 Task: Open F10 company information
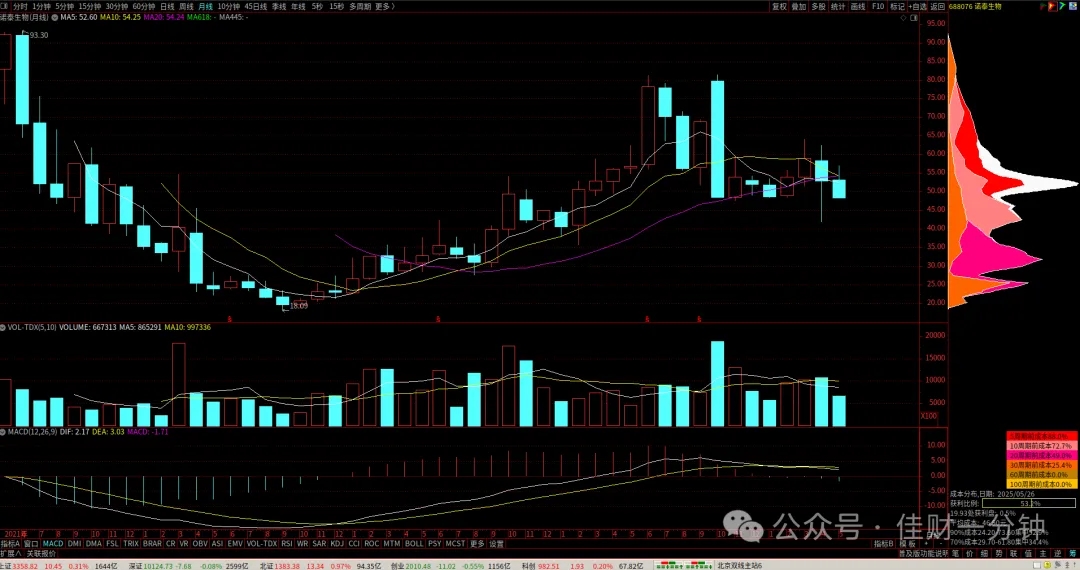click(x=878, y=6)
